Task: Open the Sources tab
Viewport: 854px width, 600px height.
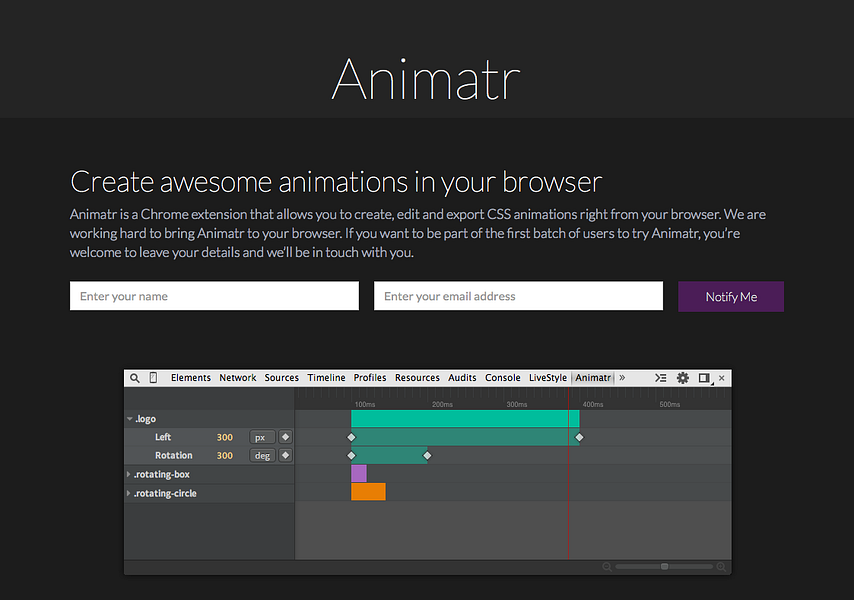Action: [x=282, y=378]
